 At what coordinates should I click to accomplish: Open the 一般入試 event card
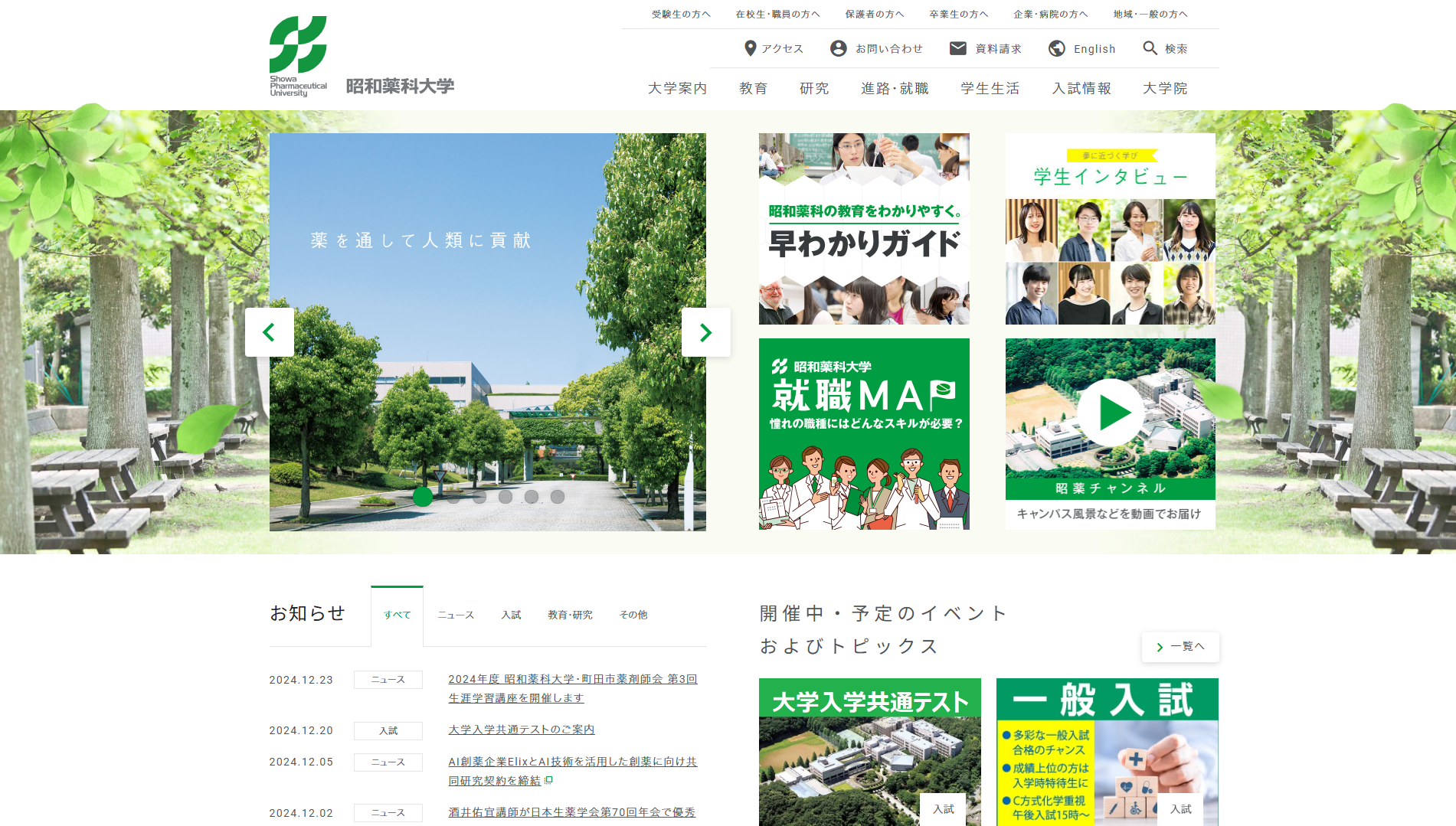[1108, 752]
